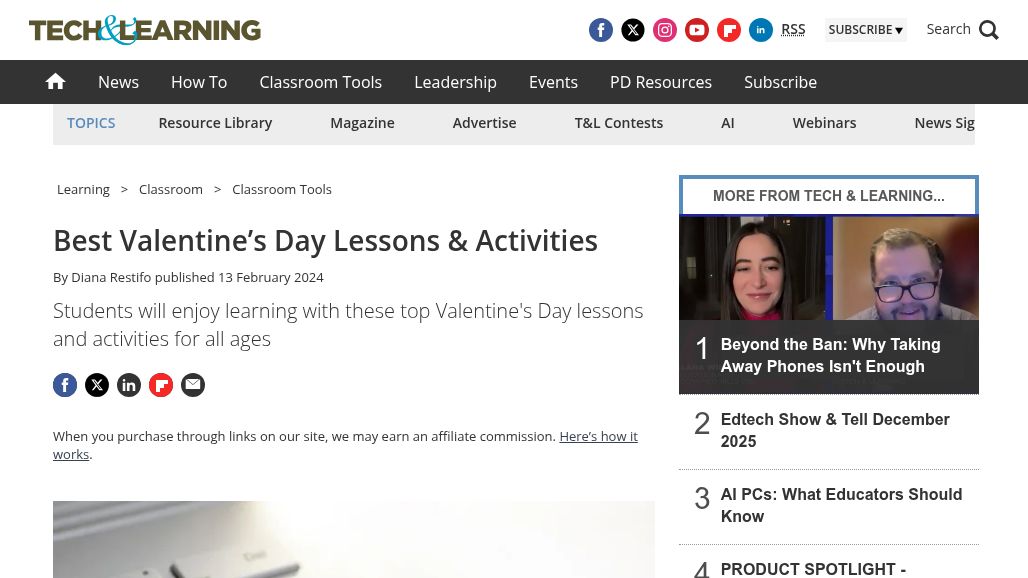This screenshot has width=1028, height=578.
Task: Open Tech & Learning Facebook page in header
Action: tap(601, 30)
